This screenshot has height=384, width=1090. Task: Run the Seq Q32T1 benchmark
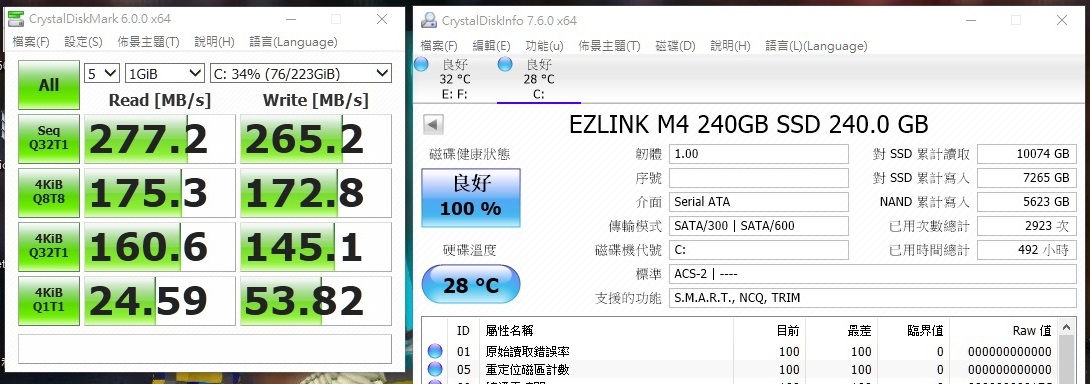(x=49, y=139)
